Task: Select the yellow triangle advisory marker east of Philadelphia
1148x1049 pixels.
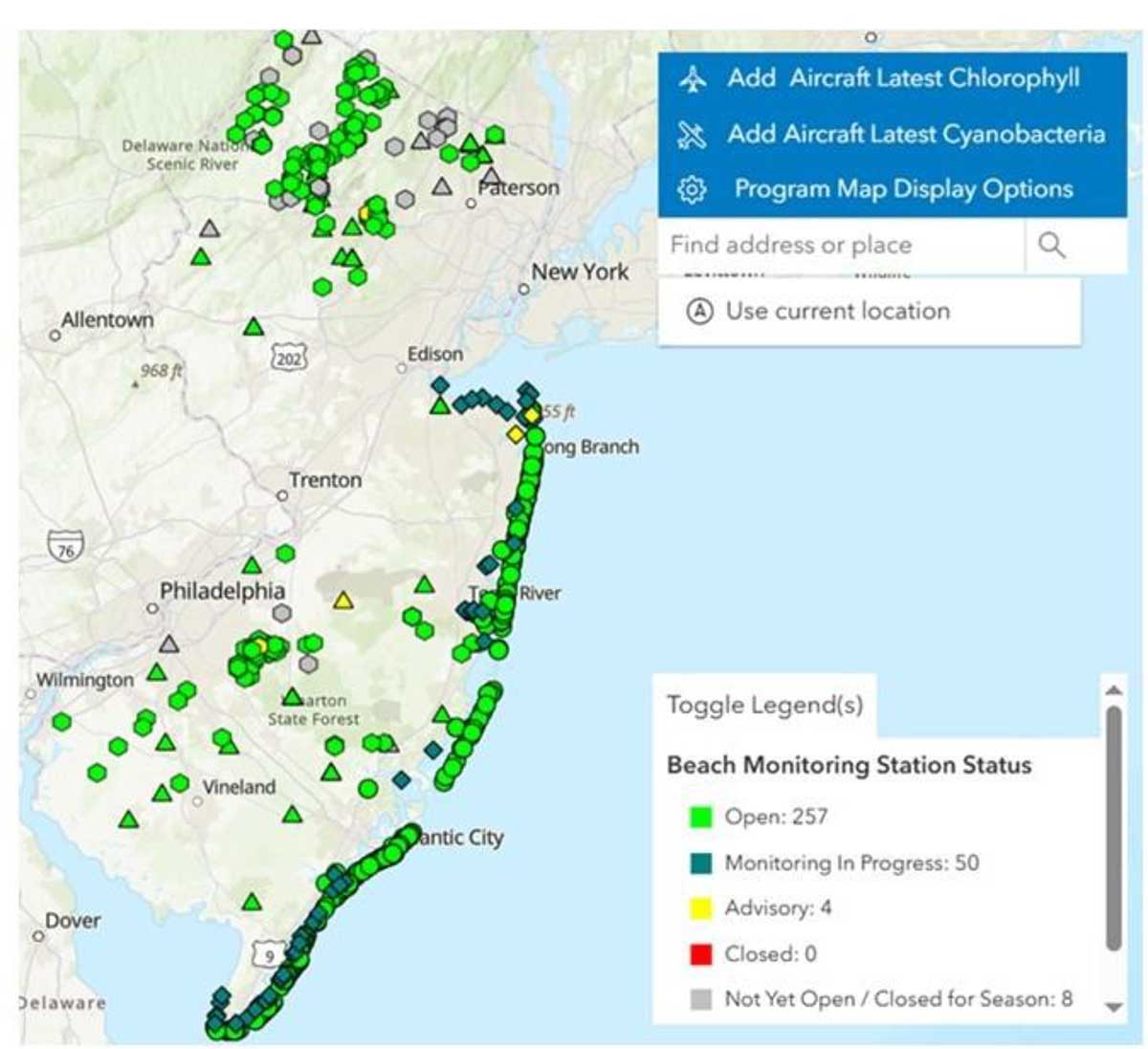Action: [342, 601]
